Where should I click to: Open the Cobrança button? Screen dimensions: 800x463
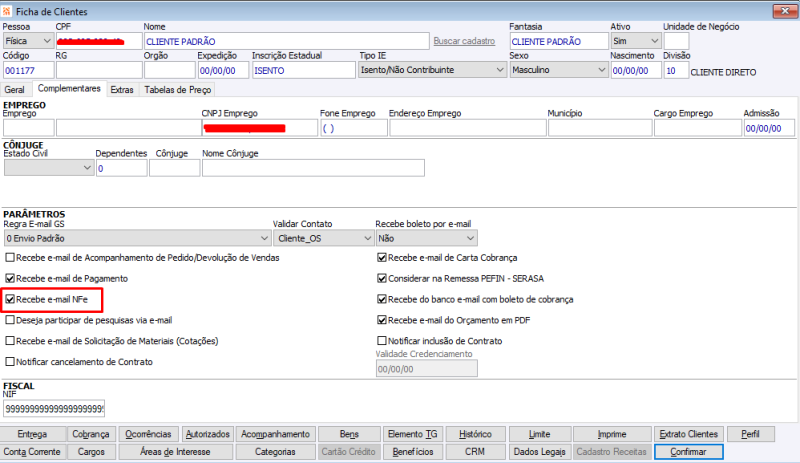pyautogui.click(x=91, y=434)
